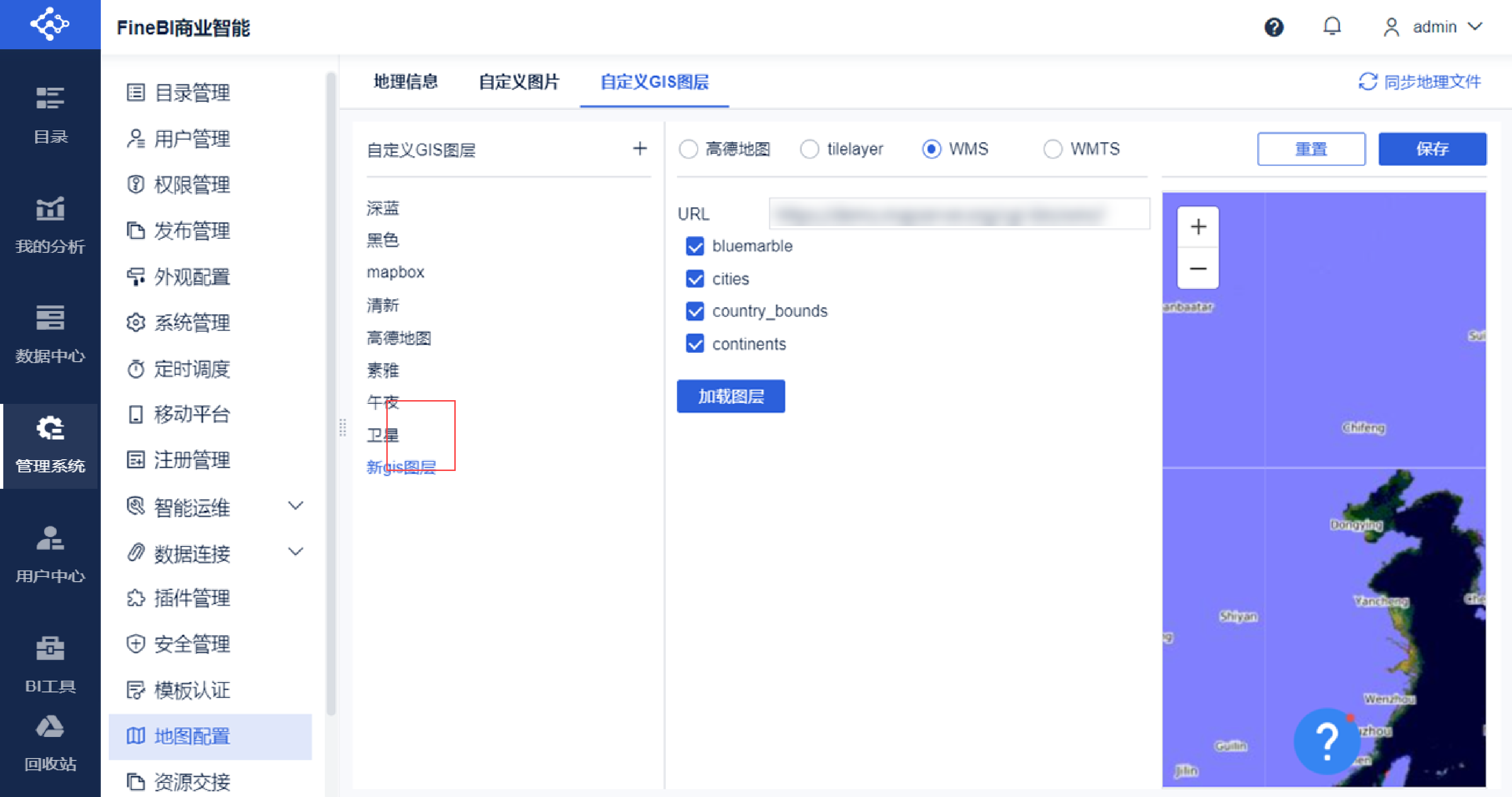Click the 加载图层 button
This screenshot has height=797, width=1512.
tap(730, 396)
